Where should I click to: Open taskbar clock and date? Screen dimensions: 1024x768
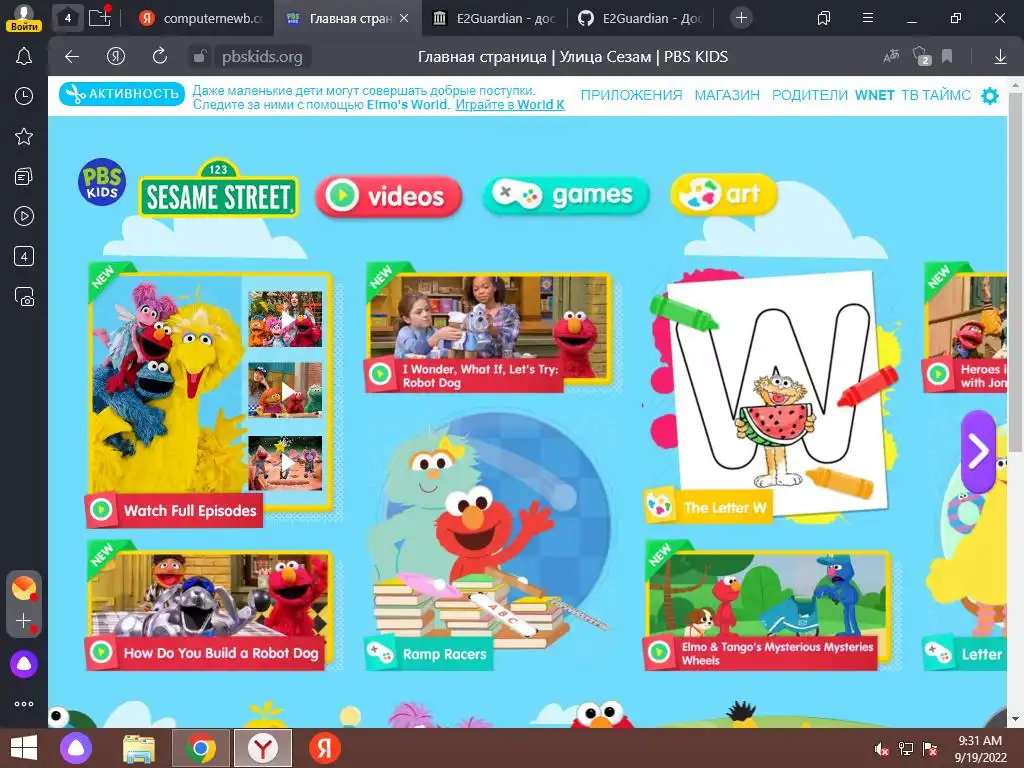980,749
